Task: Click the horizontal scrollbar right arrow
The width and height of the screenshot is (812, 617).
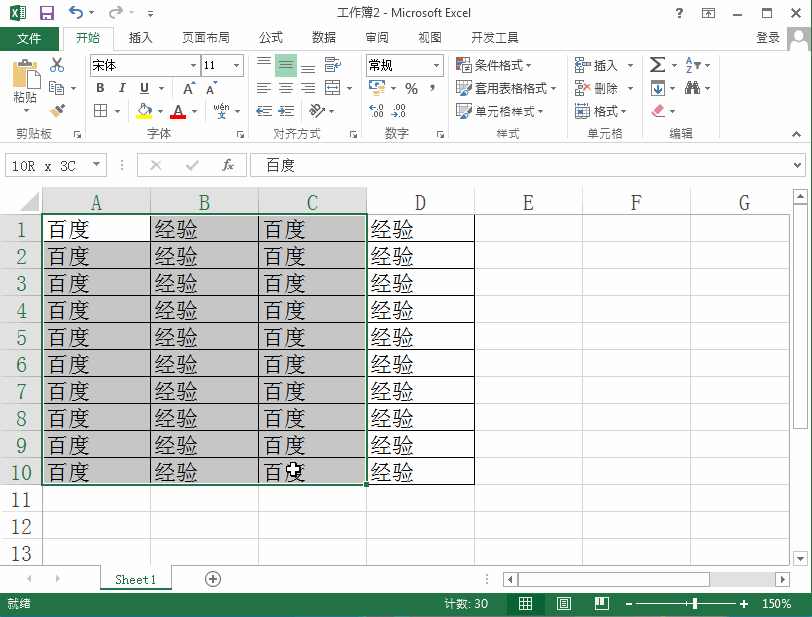Action: (x=782, y=579)
